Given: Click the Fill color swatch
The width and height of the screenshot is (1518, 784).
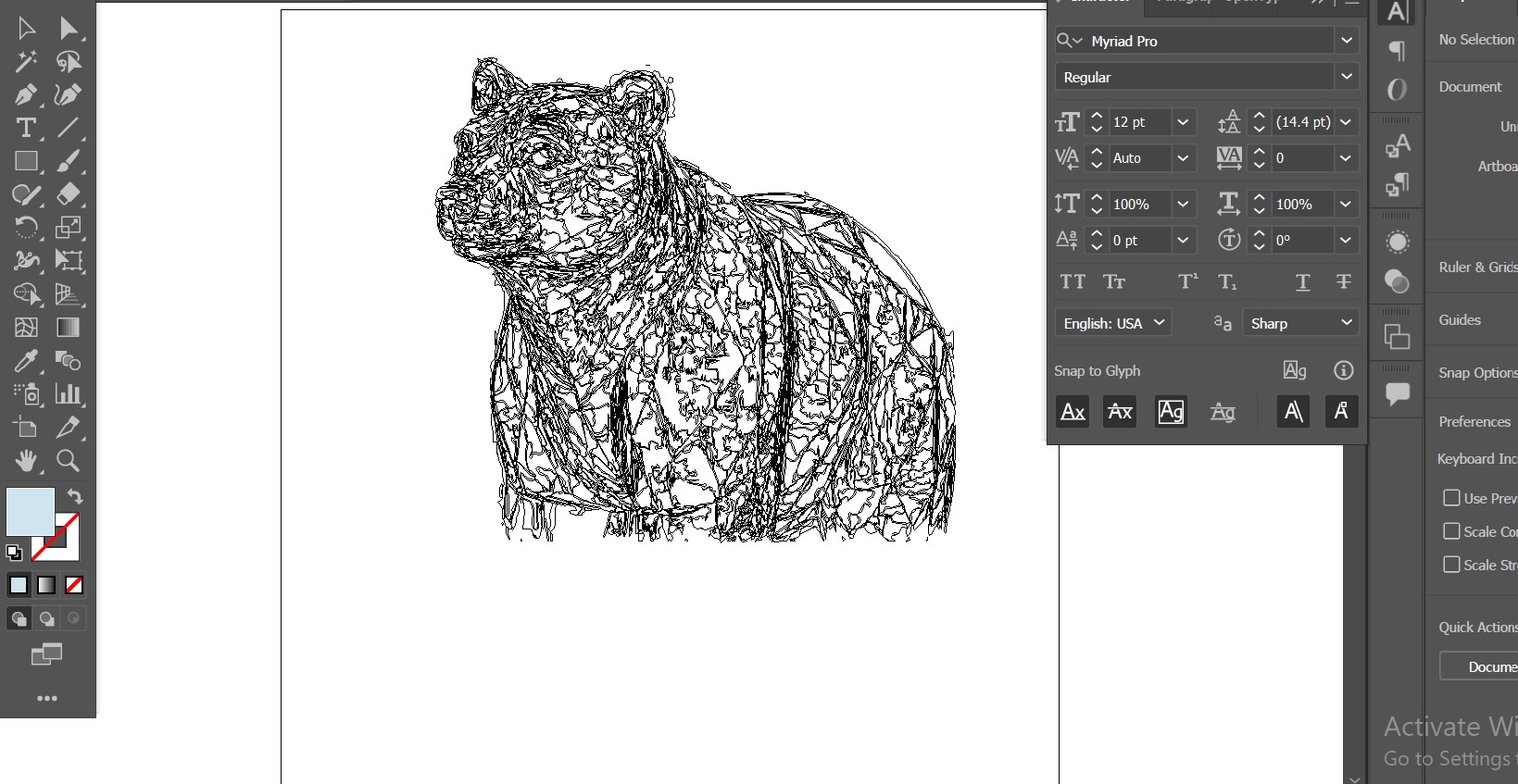Looking at the screenshot, I should pyautogui.click(x=30, y=511).
